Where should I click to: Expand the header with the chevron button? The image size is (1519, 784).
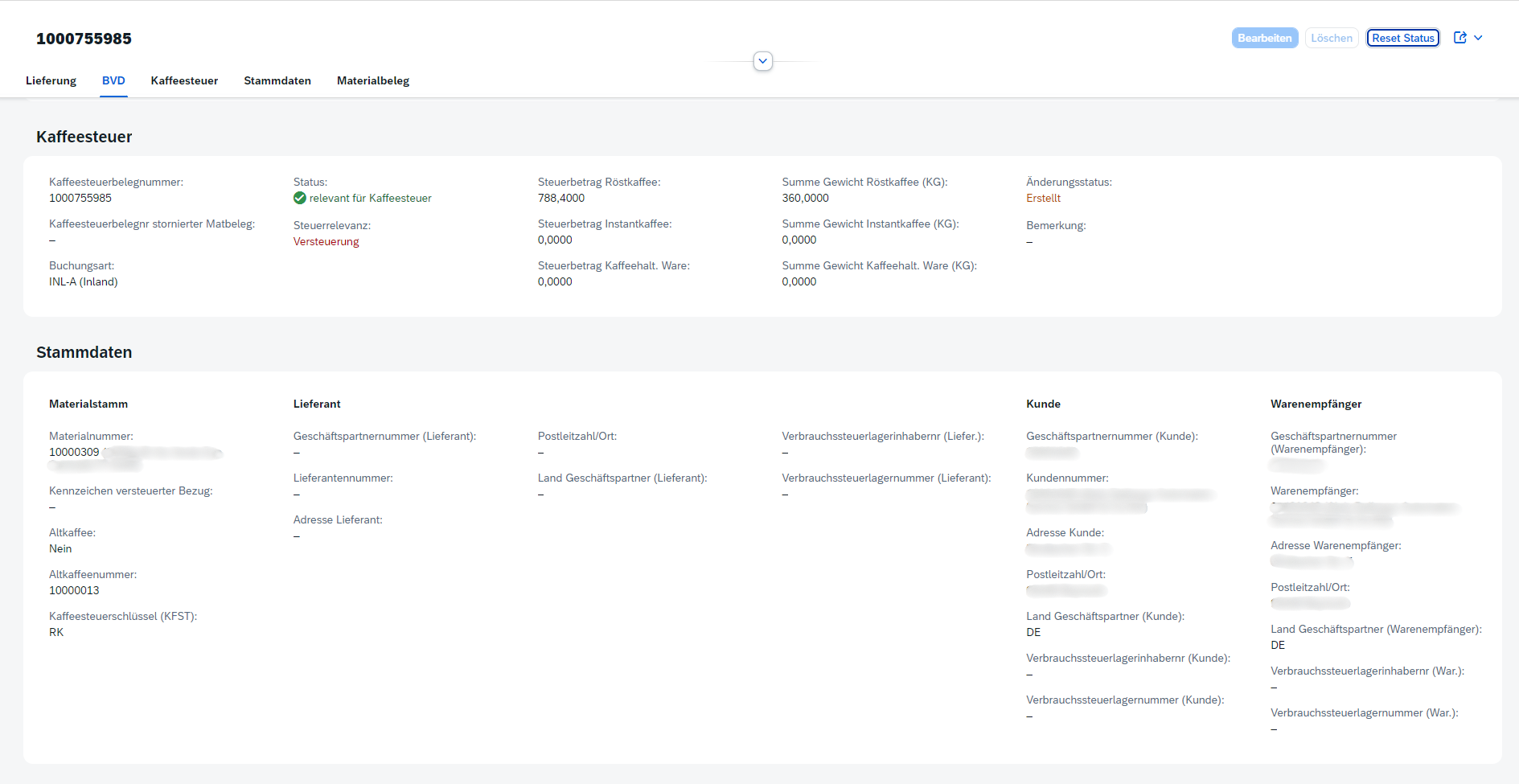coord(763,61)
